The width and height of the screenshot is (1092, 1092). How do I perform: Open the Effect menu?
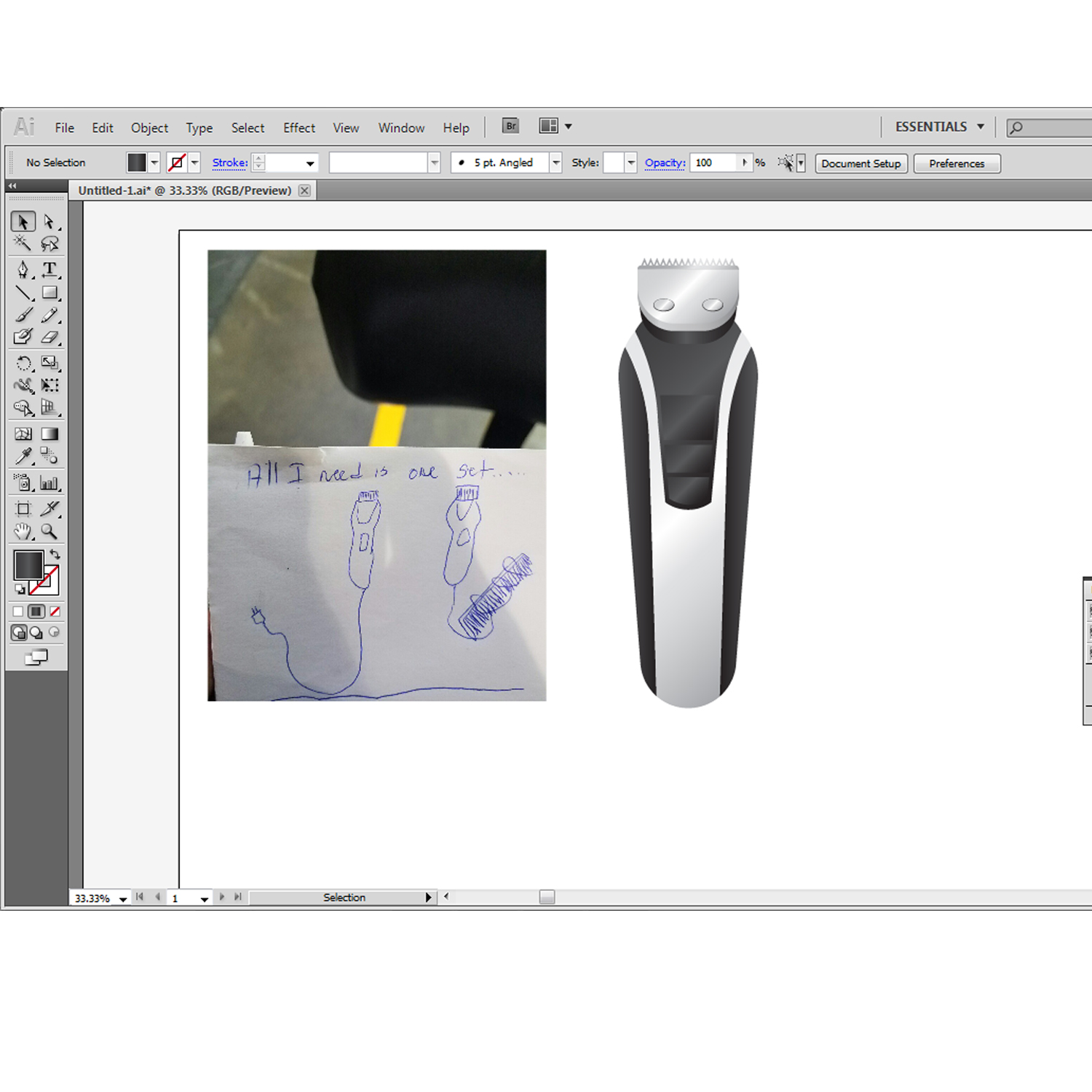click(298, 128)
